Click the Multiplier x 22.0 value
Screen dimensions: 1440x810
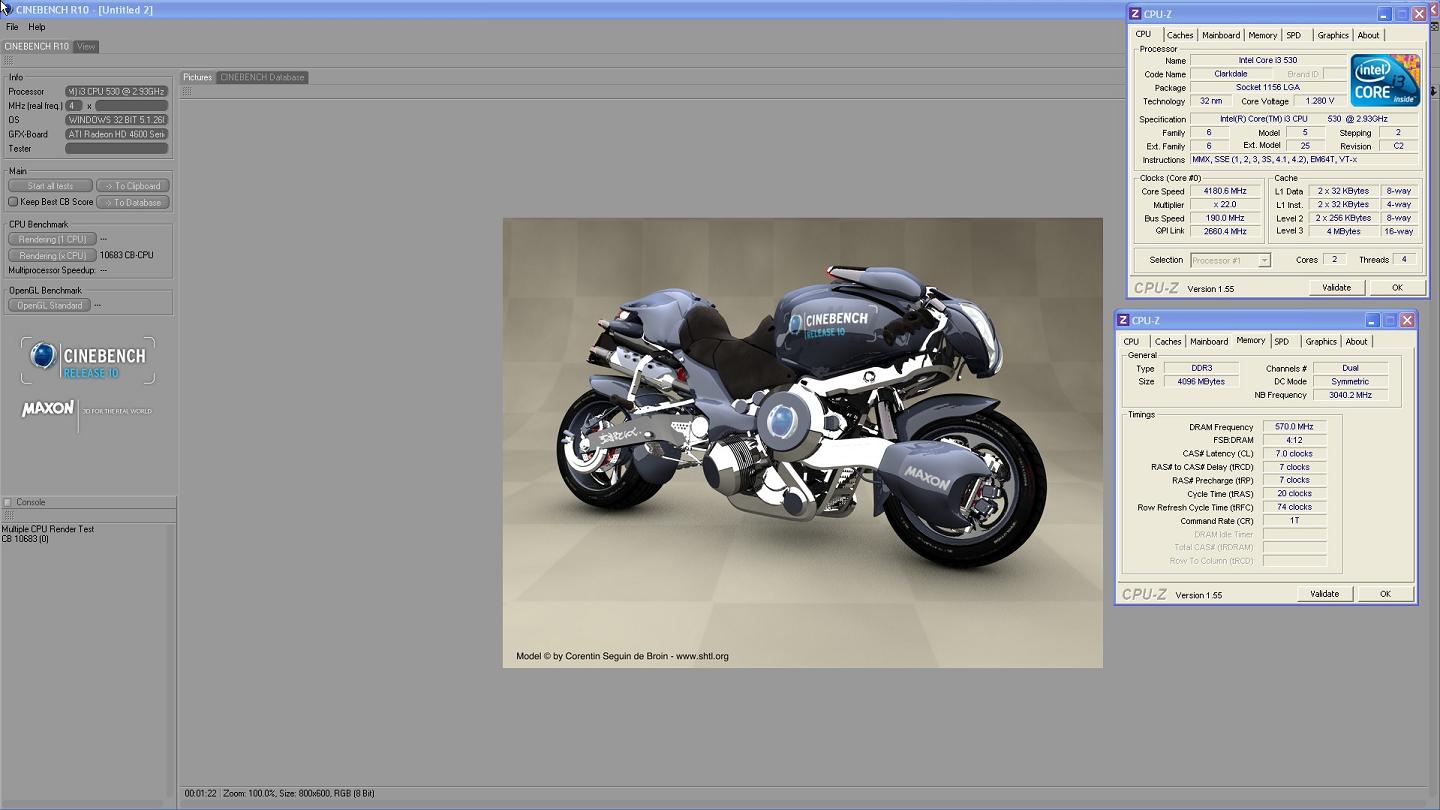[x=1225, y=204]
